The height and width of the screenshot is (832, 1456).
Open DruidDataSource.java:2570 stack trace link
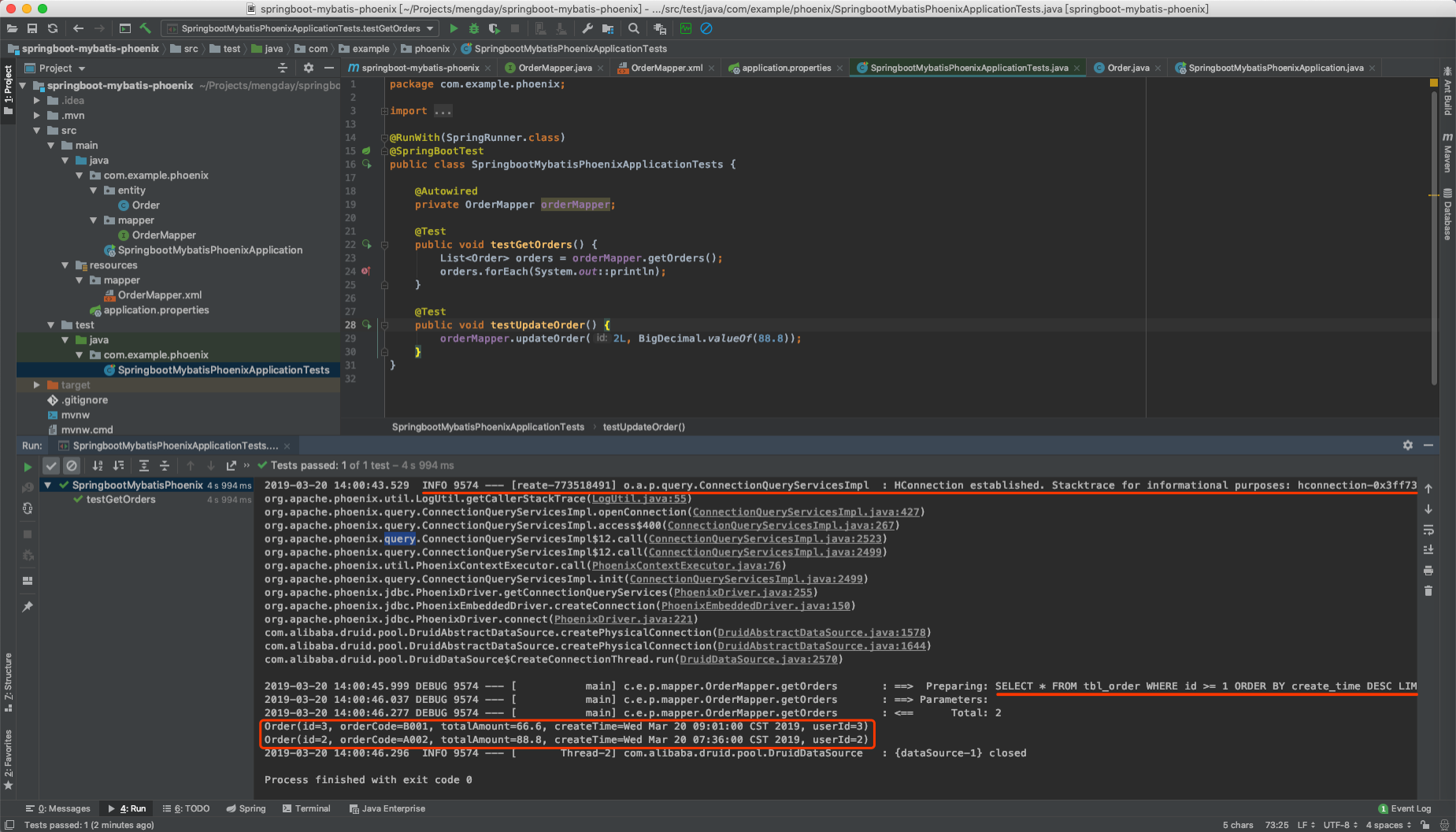coord(758,659)
